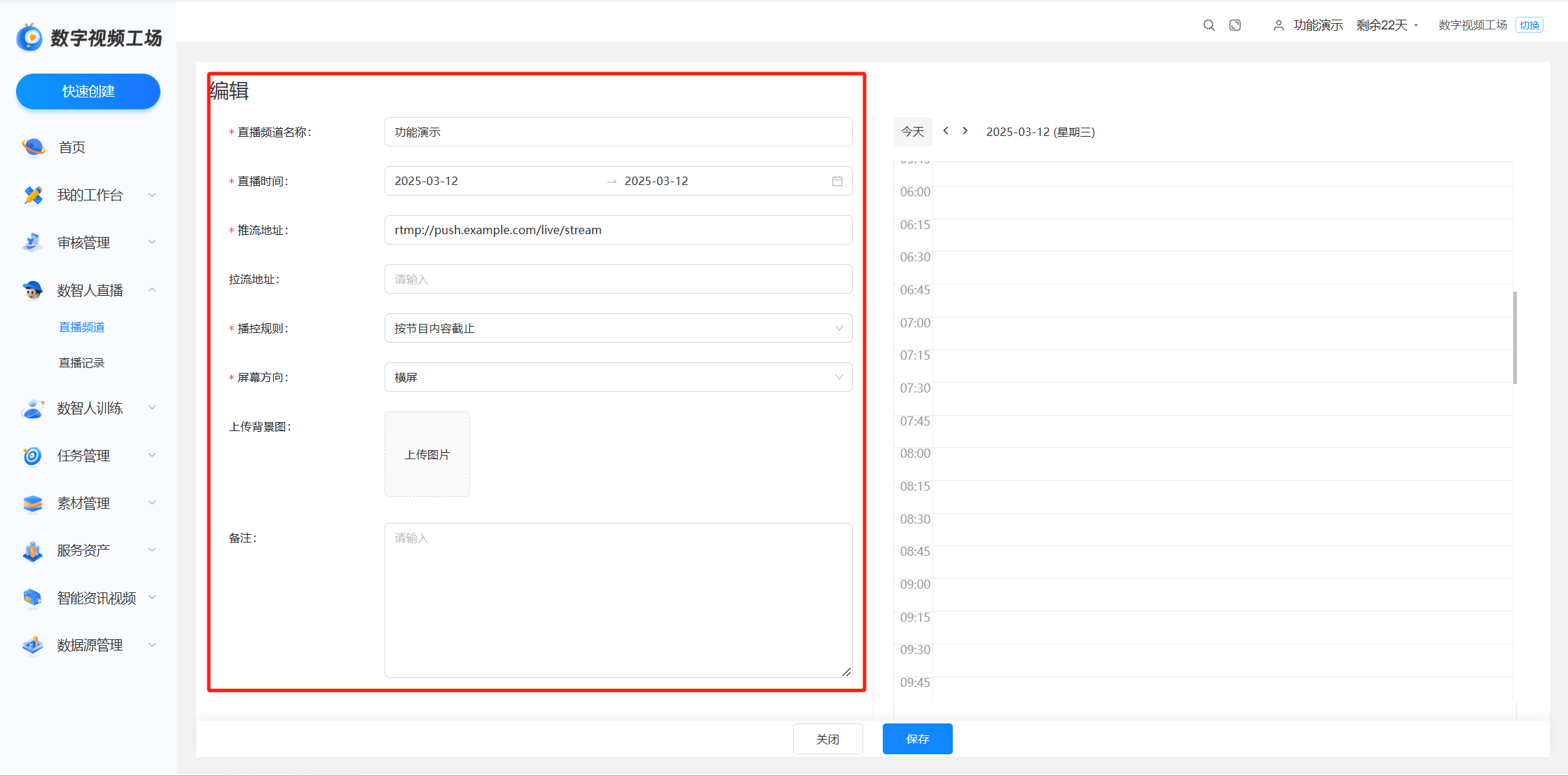
Task: Open the 播控规则 dropdown
Action: click(x=618, y=328)
